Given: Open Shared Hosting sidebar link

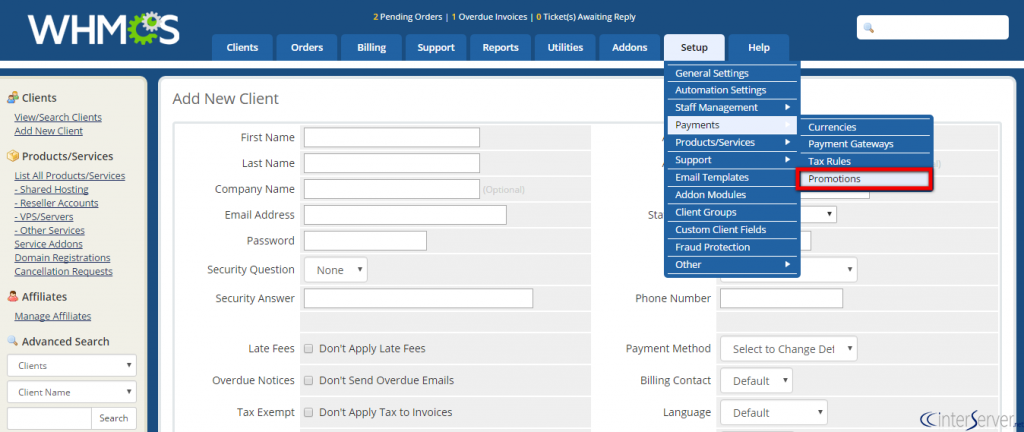Looking at the screenshot, I should tap(52, 190).
